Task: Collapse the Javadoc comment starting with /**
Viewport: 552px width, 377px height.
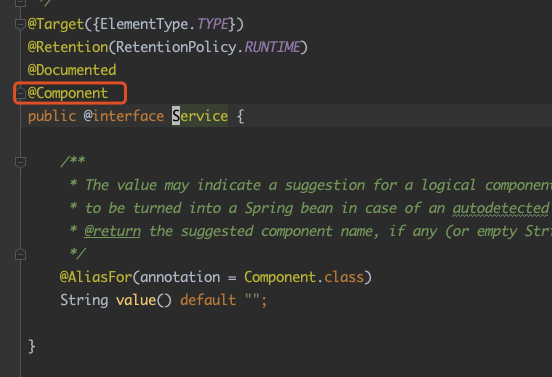Action: (x=20, y=162)
